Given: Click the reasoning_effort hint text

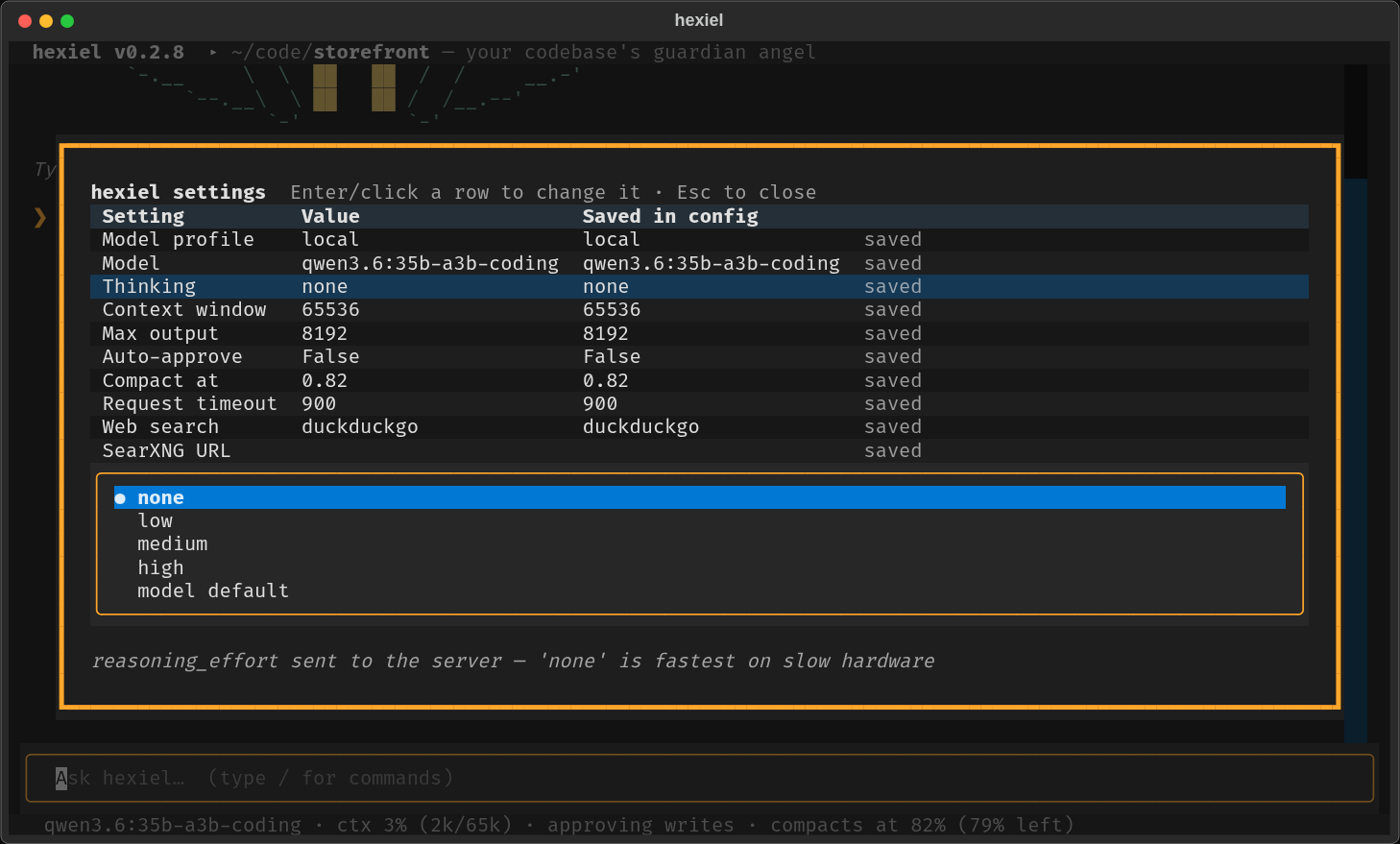Looking at the screenshot, I should pyautogui.click(x=513, y=661).
